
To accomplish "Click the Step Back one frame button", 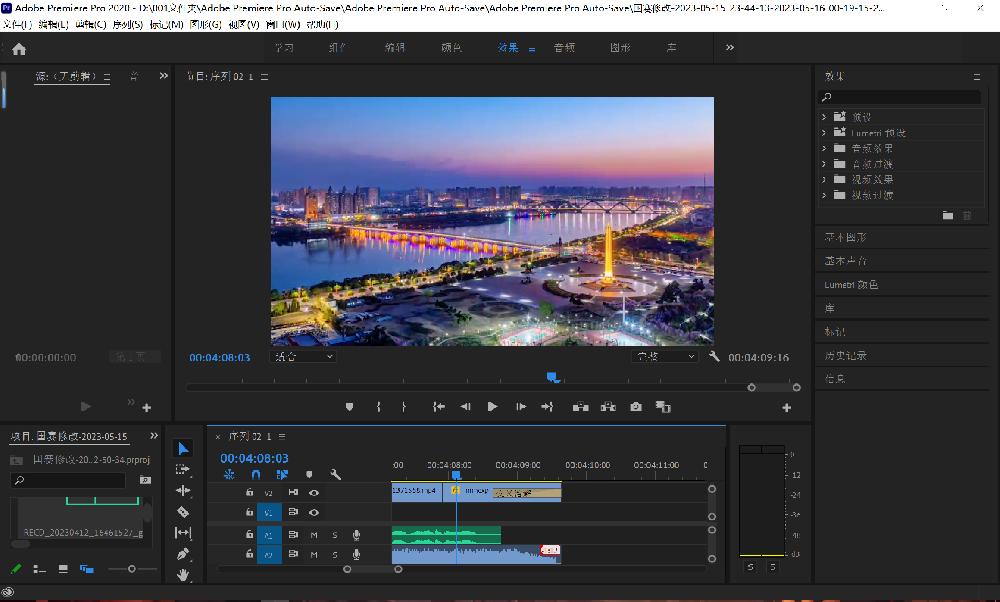I will pos(465,407).
